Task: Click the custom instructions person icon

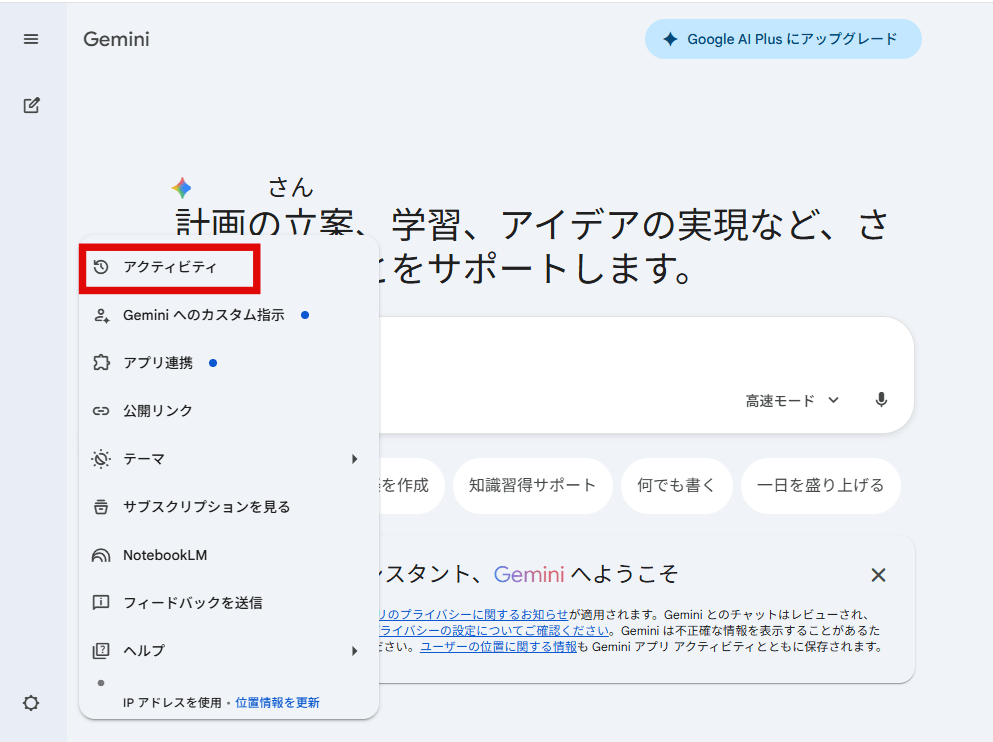Action: pyautogui.click(x=101, y=315)
